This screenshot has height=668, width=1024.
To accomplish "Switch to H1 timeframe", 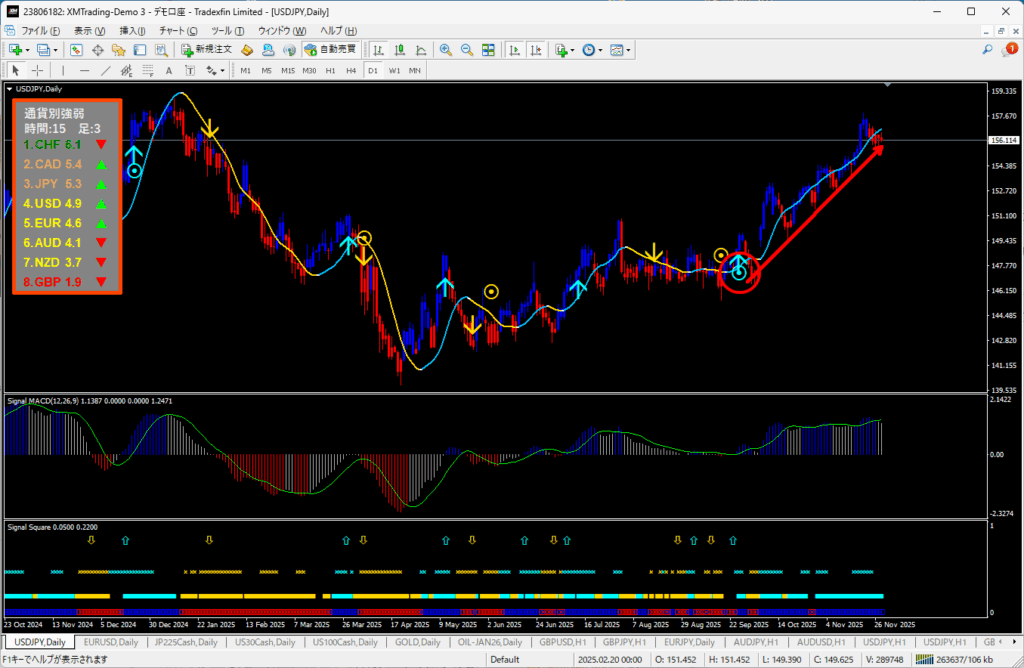I will 330,70.
